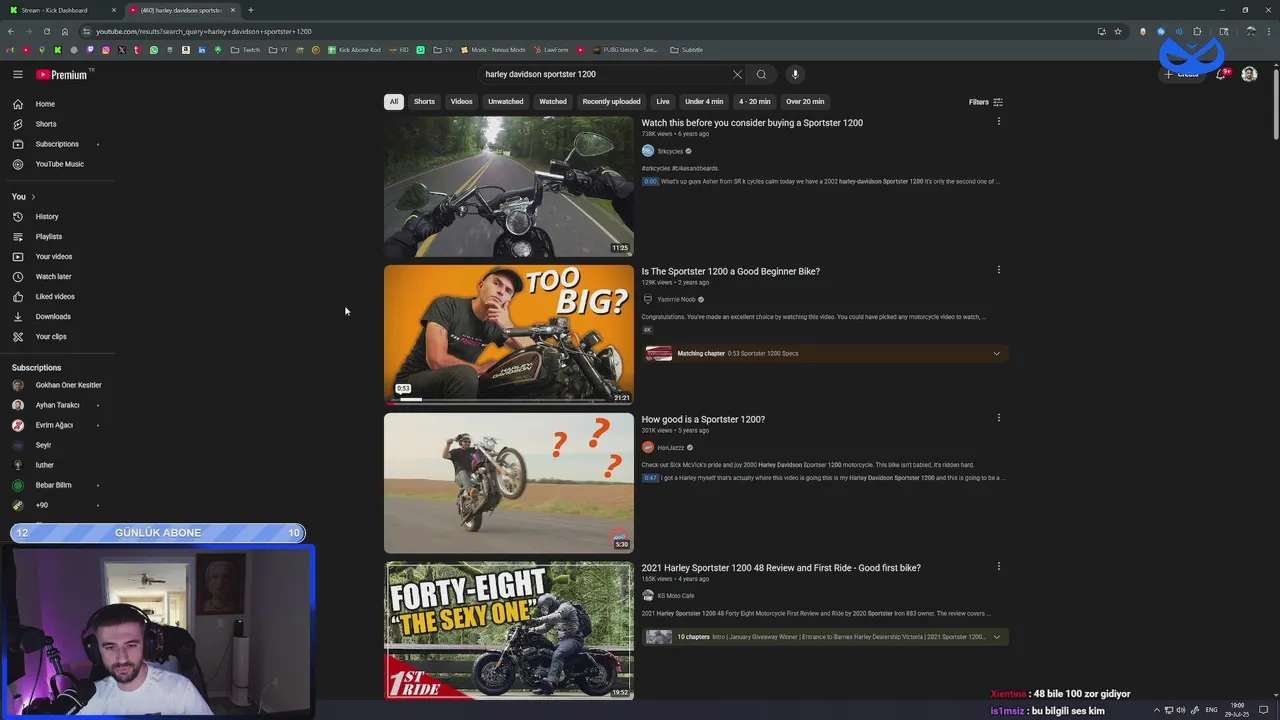Screen dimensions: 1280x720
Task: Switch to Stream - Kick Dashboard tab
Action: 60,10
